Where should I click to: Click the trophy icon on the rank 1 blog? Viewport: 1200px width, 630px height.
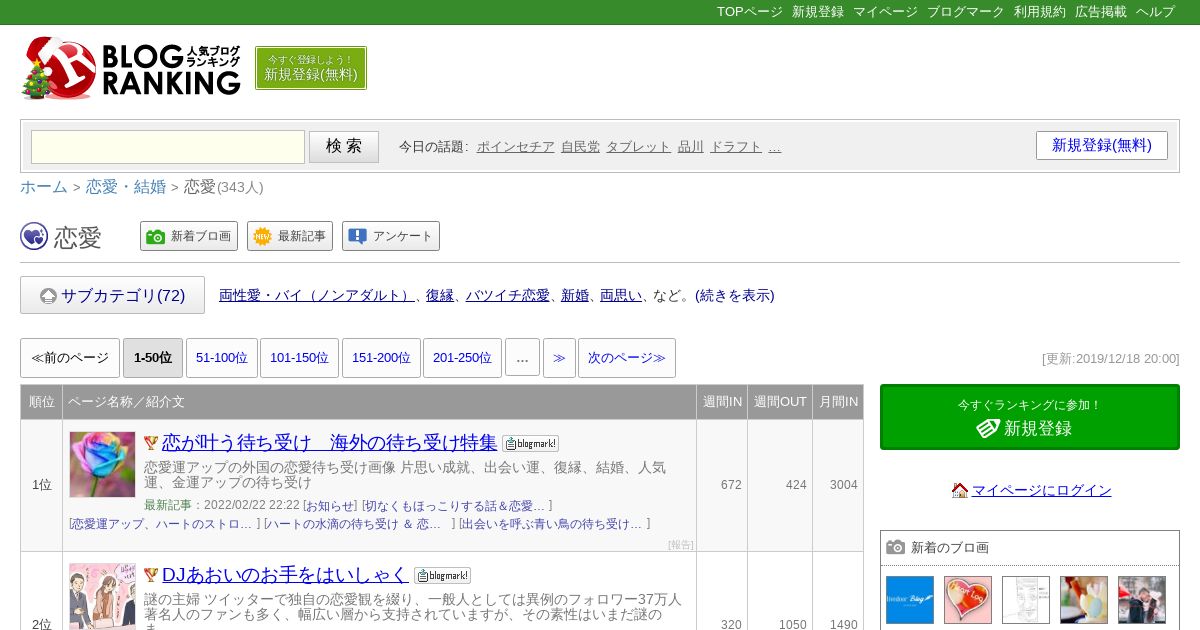[x=151, y=443]
